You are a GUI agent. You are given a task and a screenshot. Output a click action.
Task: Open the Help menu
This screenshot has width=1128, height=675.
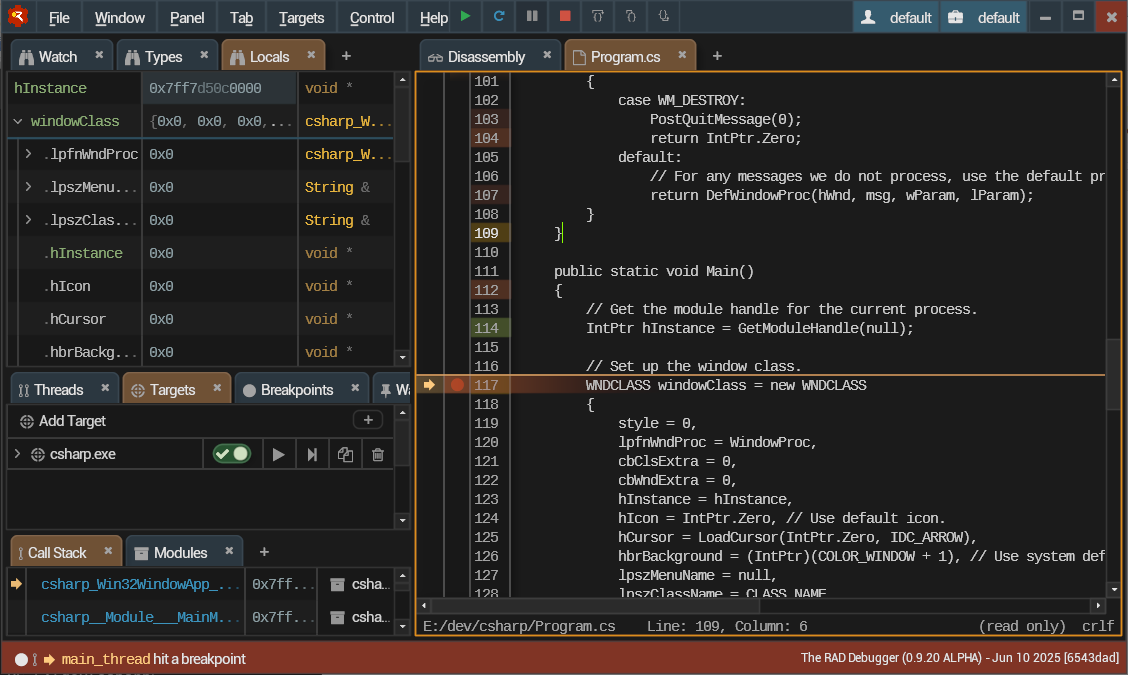[x=434, y=17]
